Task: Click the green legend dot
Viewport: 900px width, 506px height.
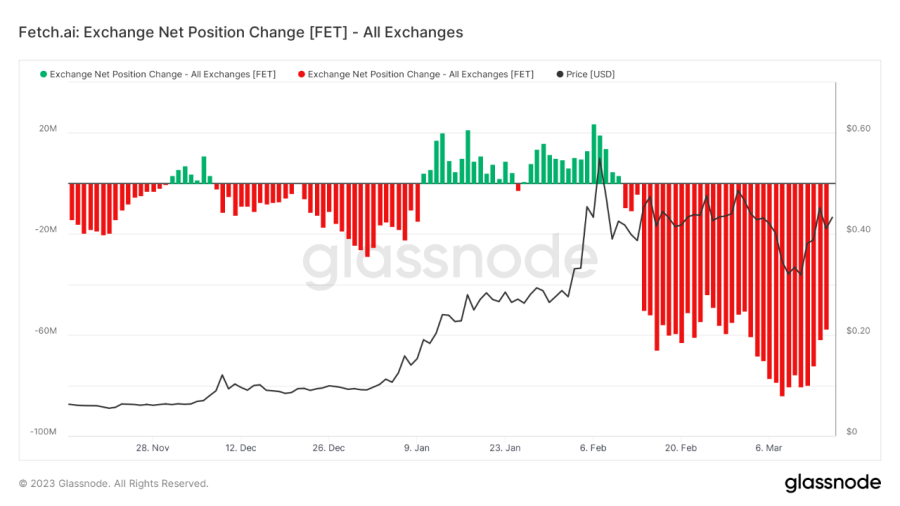Action: pyautogui.click(x=43, y=75)
